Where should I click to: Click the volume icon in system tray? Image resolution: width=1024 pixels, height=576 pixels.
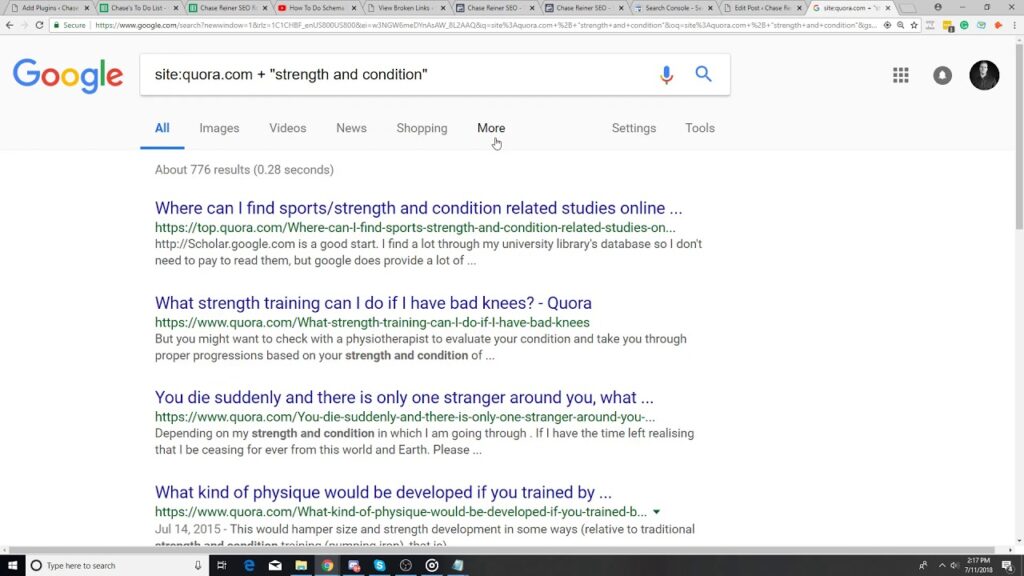tap(954, 566)
